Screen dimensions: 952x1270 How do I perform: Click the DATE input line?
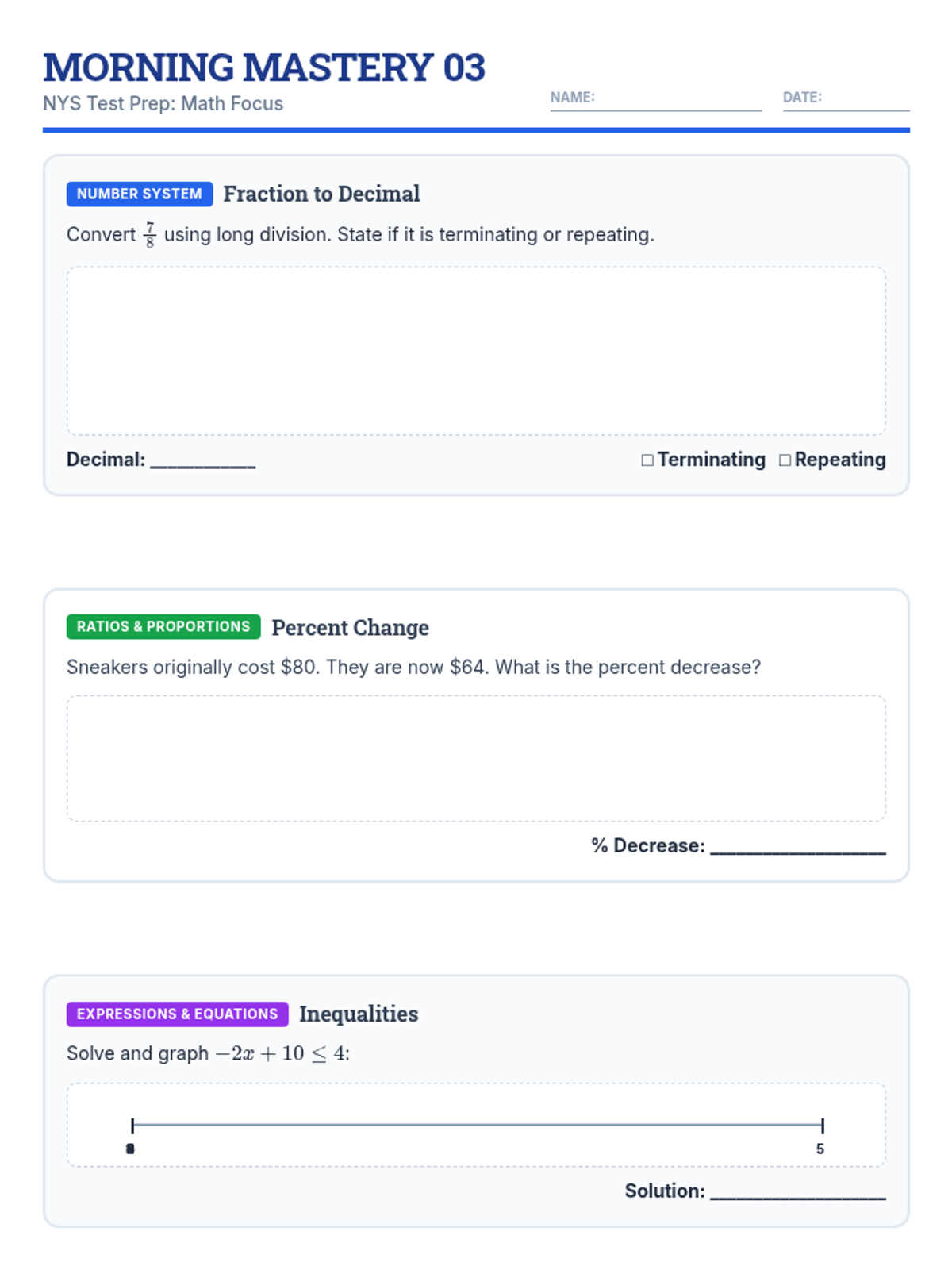tap(846, 102)
